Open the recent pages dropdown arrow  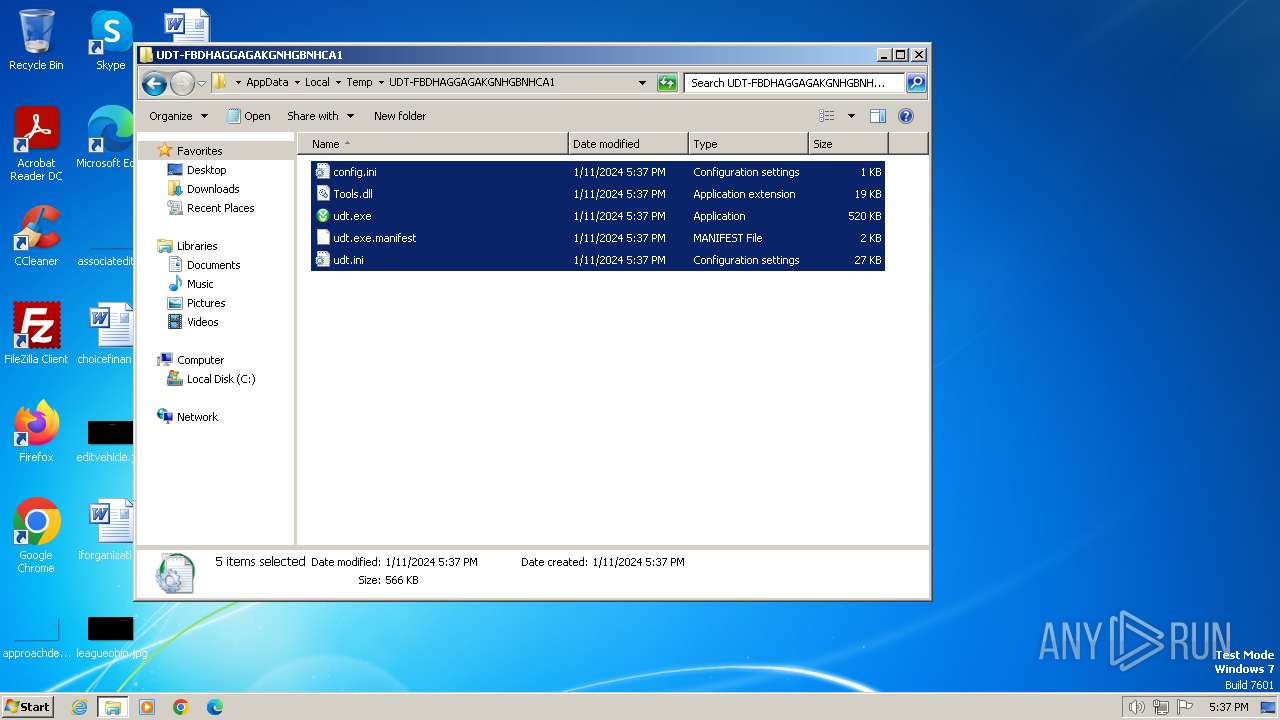pyautogui.click(x=201, y=83)
